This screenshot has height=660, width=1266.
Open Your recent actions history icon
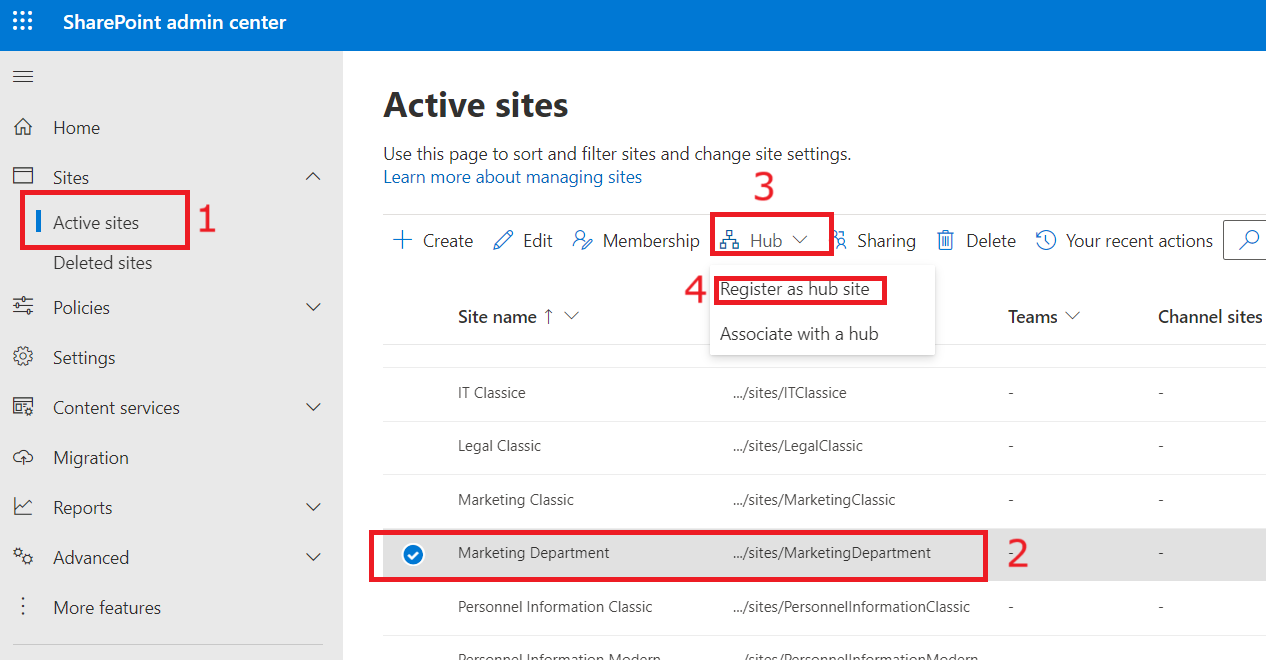click(1045, 240)
